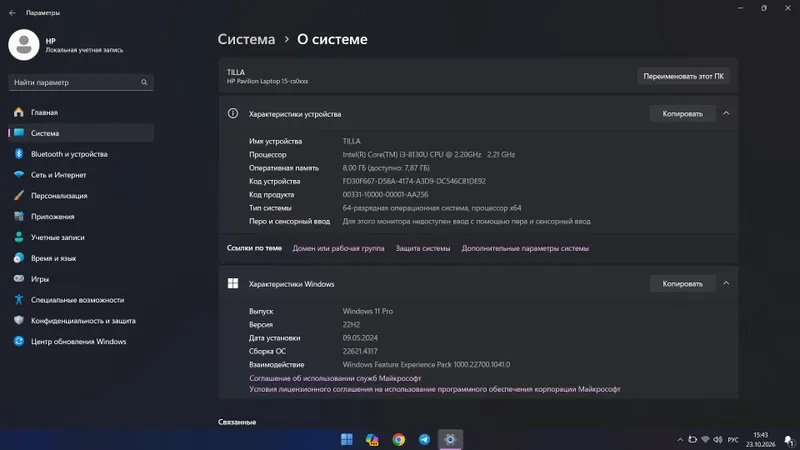The height and width of the screenshot is (450, 800).
Task: Open Время и язык settings
Action: (81, 259)
